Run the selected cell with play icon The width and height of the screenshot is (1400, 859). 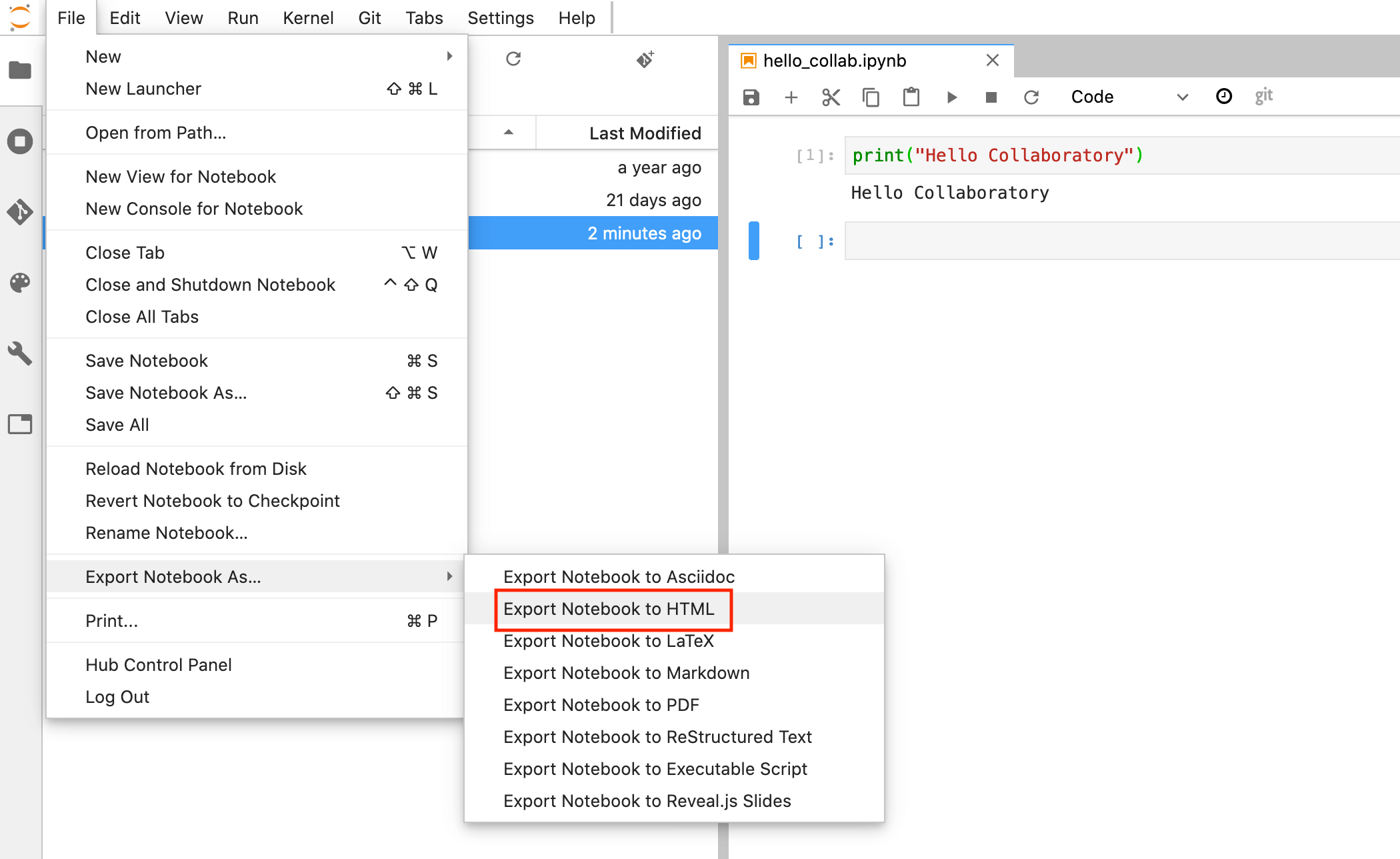pyautogui.click(x=951, y=97)
